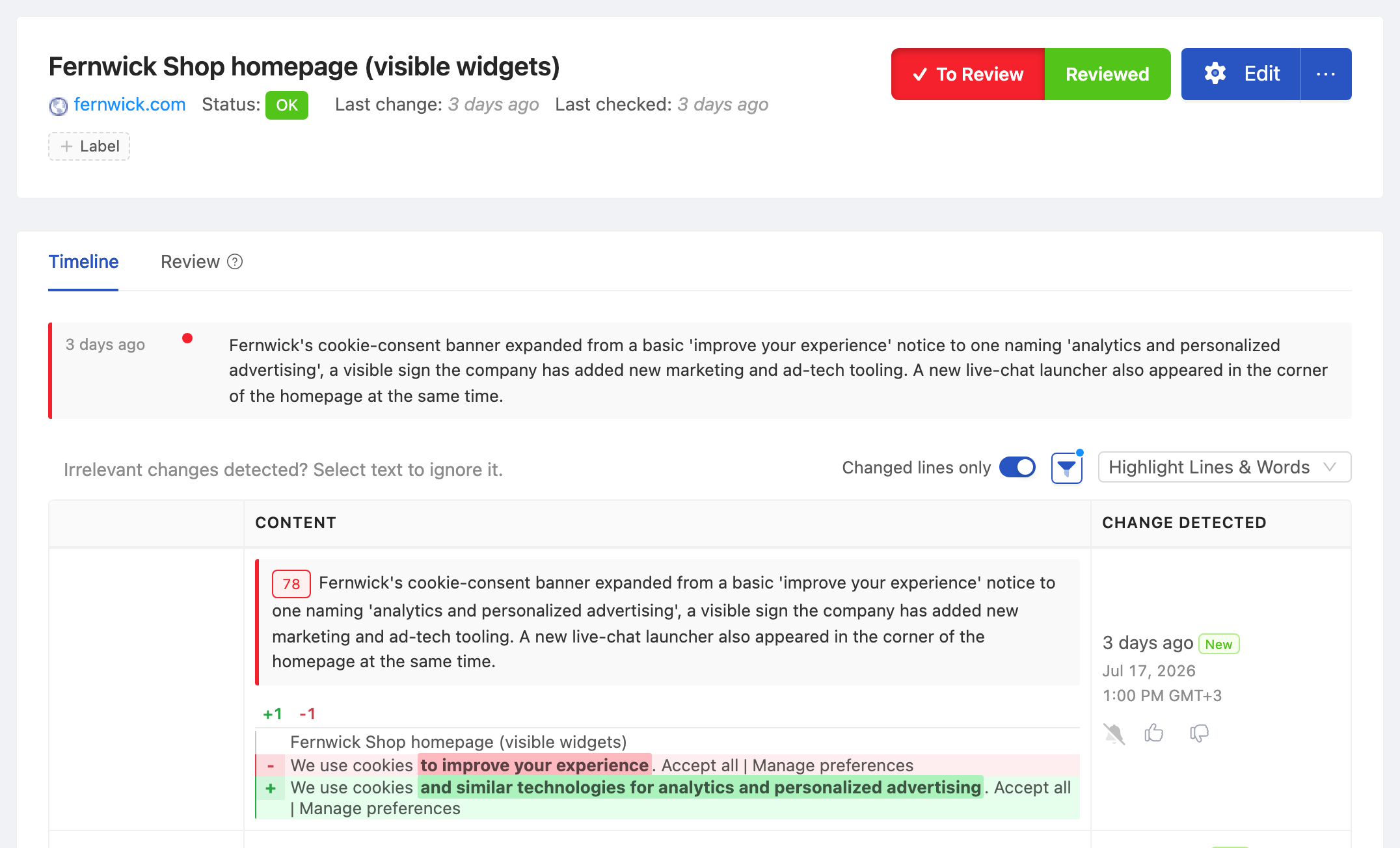Click the muted bell notification icon
Screen dimensions: 1400x848
[1114, 734]
